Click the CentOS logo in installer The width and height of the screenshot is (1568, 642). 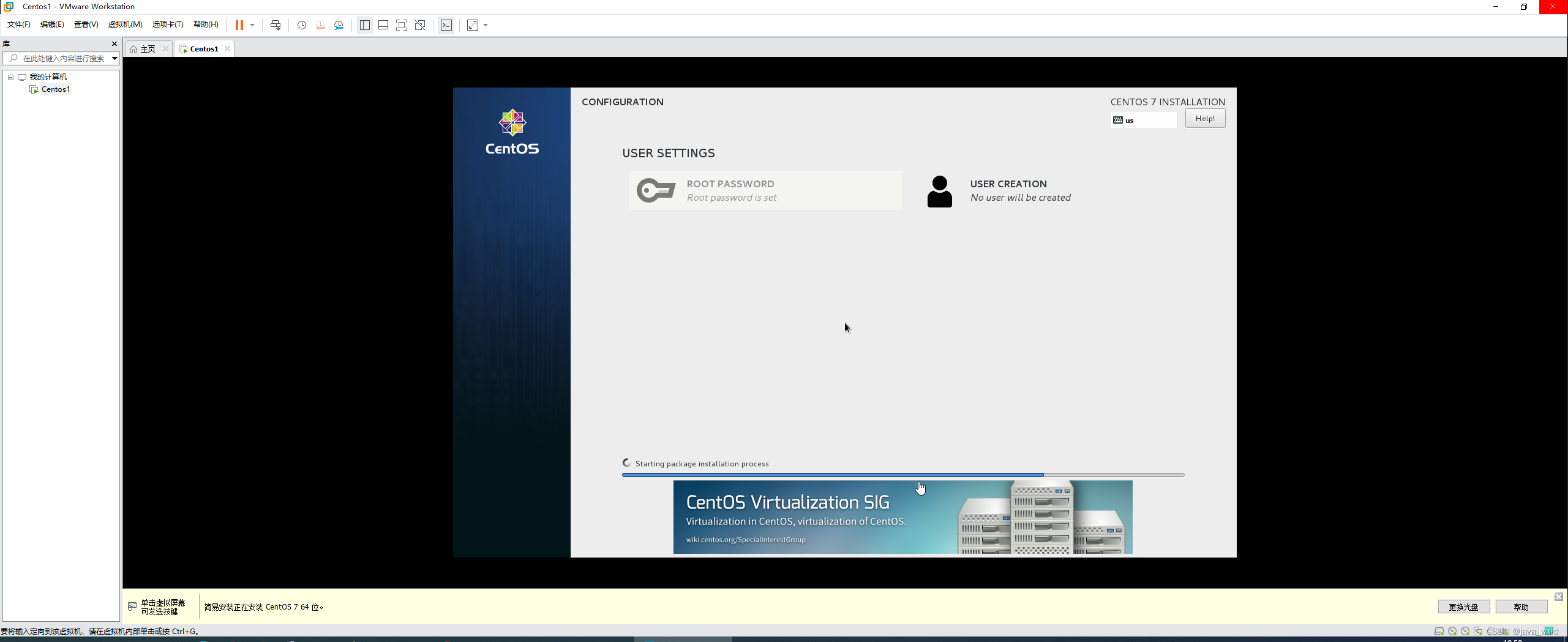[512, 132]
